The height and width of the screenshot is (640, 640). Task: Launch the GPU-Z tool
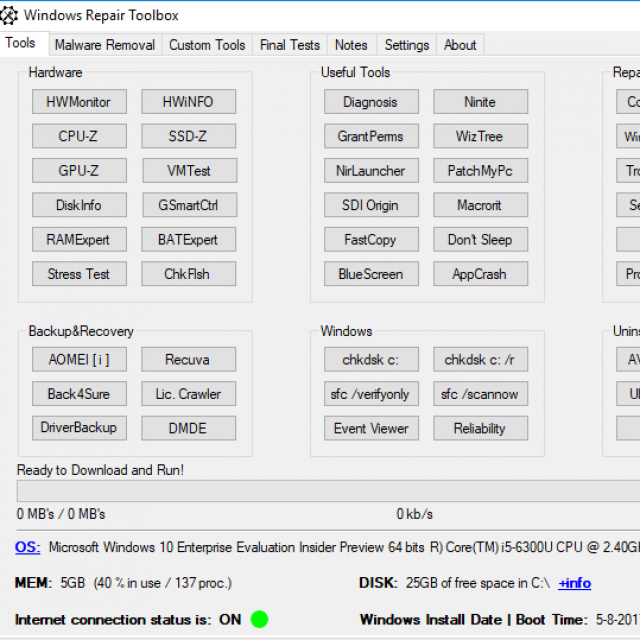pos(79,170)
